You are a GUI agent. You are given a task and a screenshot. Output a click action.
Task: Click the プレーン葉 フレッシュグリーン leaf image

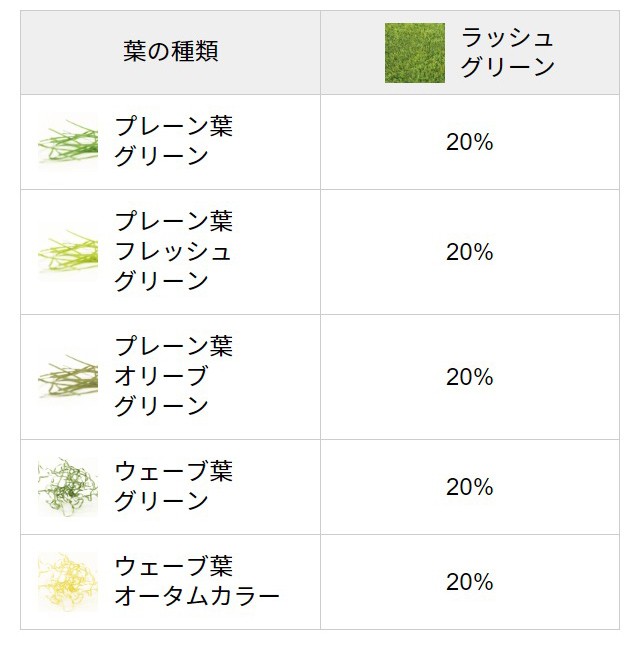click(68, 252)
